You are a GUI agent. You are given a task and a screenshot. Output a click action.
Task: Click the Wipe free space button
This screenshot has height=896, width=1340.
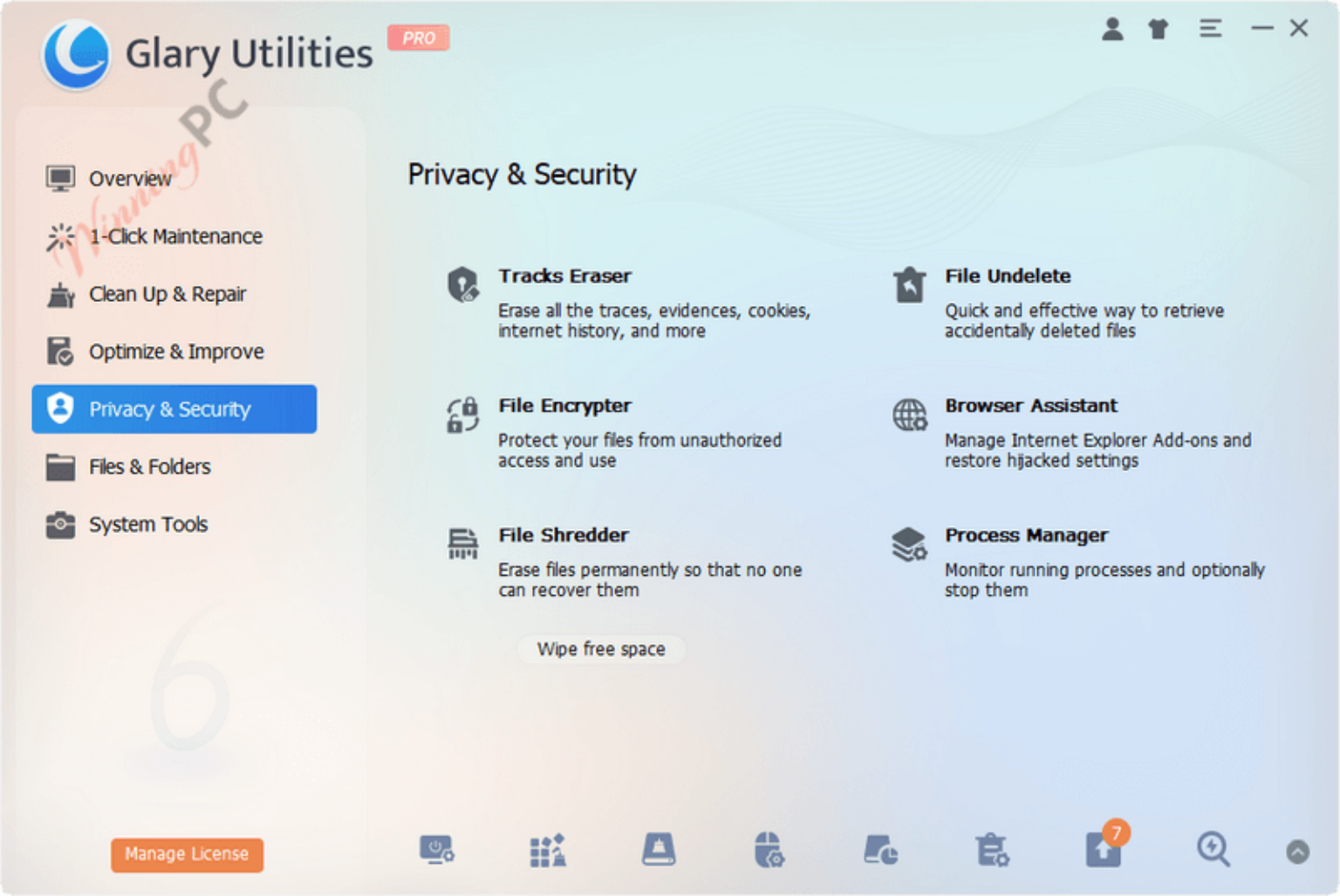[x=600, y=649]
